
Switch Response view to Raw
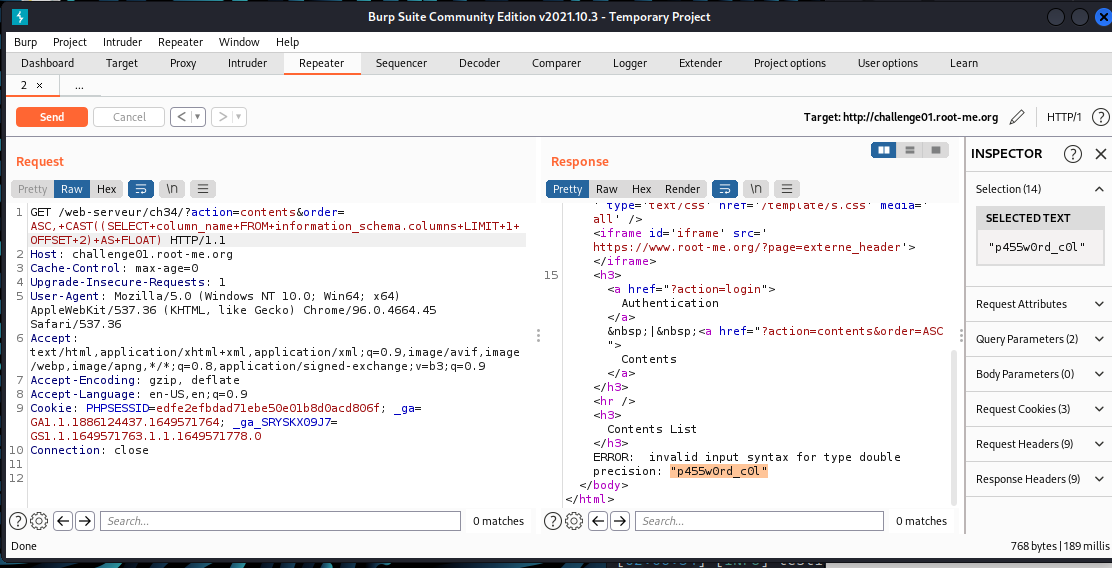pyautogui.click(x=606, y=189)
